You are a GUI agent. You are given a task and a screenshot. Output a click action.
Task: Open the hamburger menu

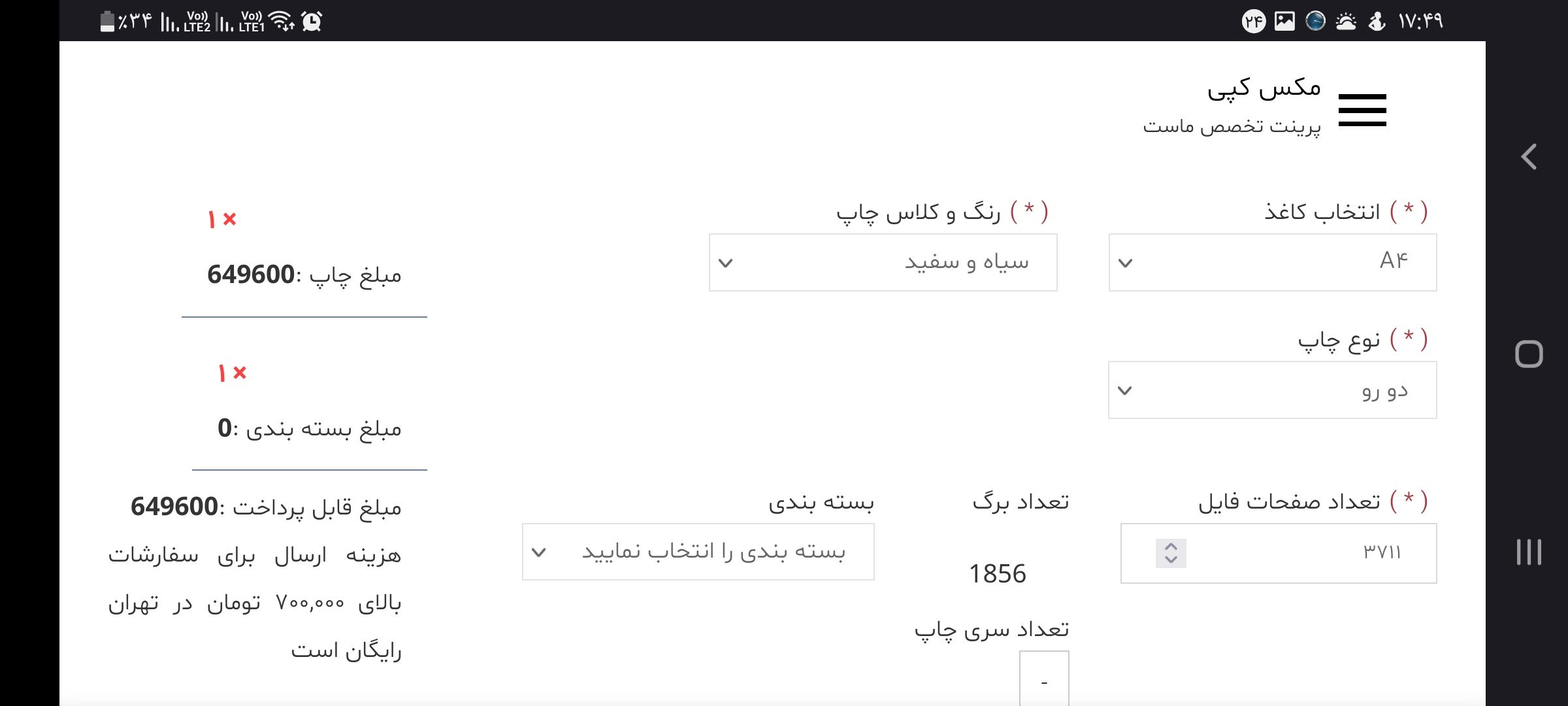coord(1362,110)
